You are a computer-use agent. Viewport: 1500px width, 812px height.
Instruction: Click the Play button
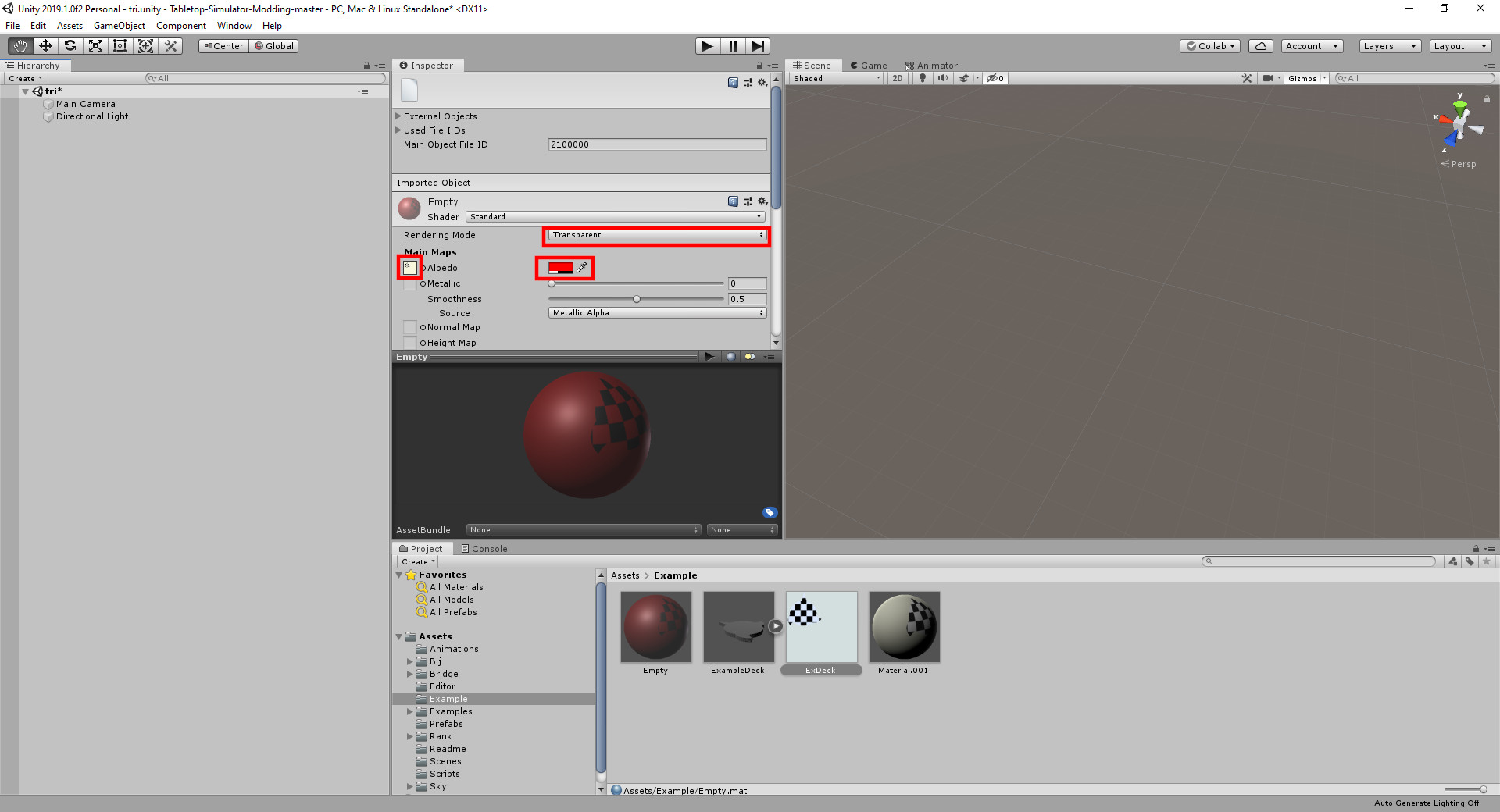[x=708, y=46]
